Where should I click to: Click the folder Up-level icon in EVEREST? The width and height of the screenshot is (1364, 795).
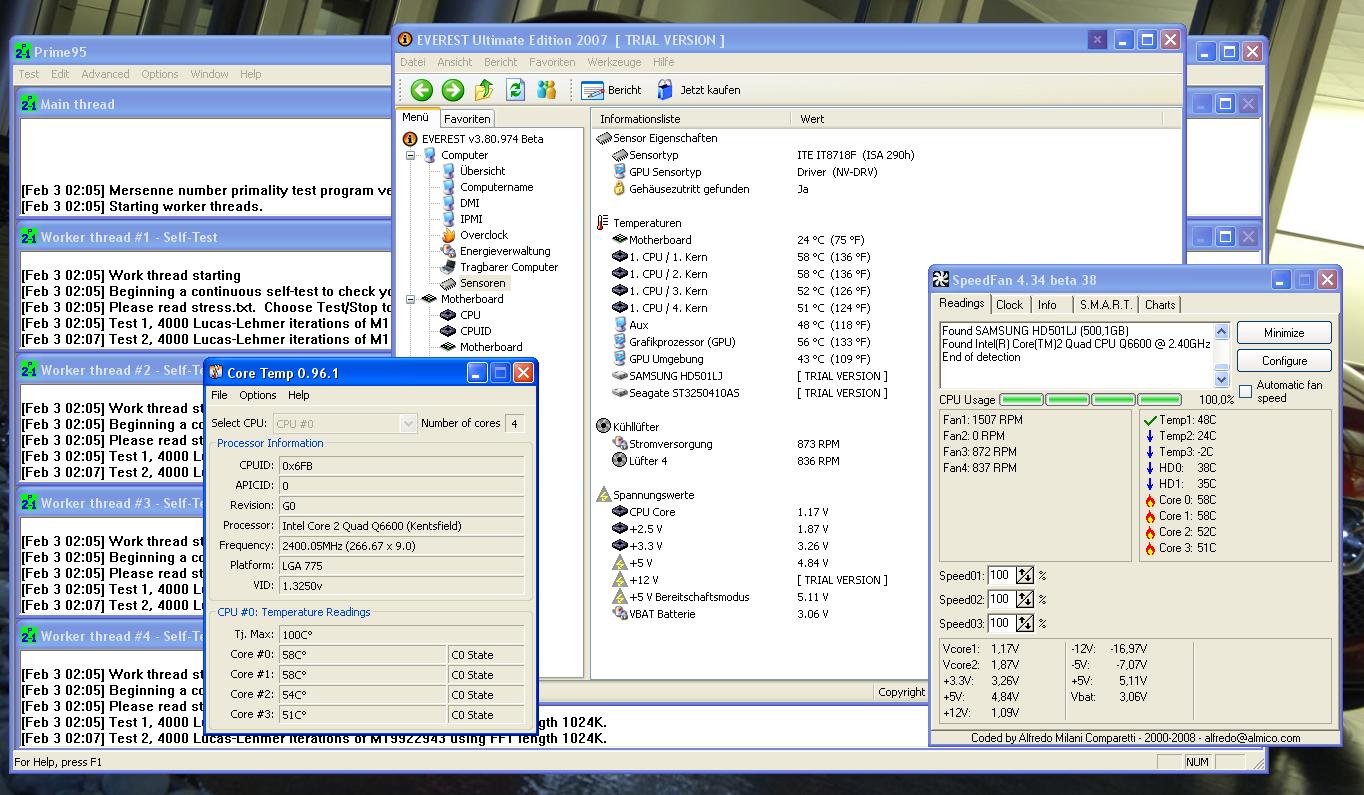[484, 90]
